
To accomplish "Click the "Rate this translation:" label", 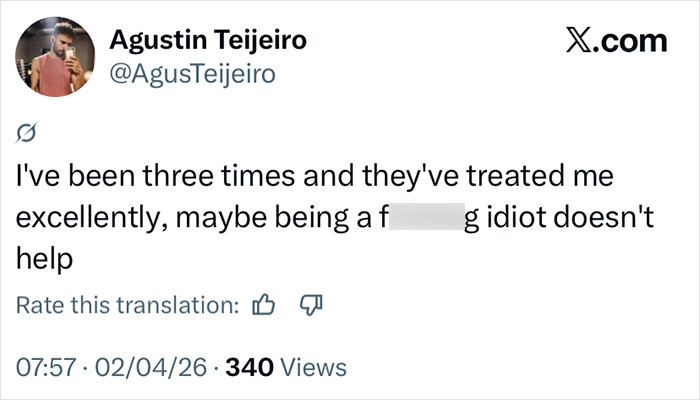I will pos(128,304).
